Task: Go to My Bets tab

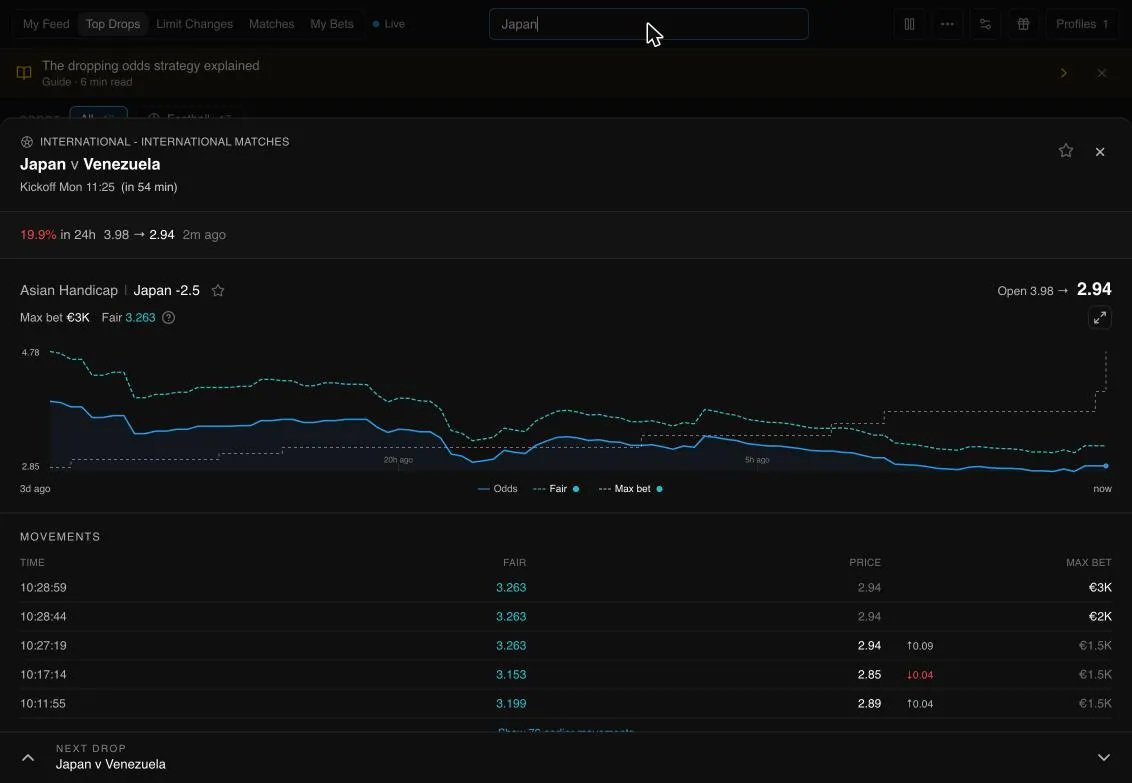Action: (x=332, y=24)
